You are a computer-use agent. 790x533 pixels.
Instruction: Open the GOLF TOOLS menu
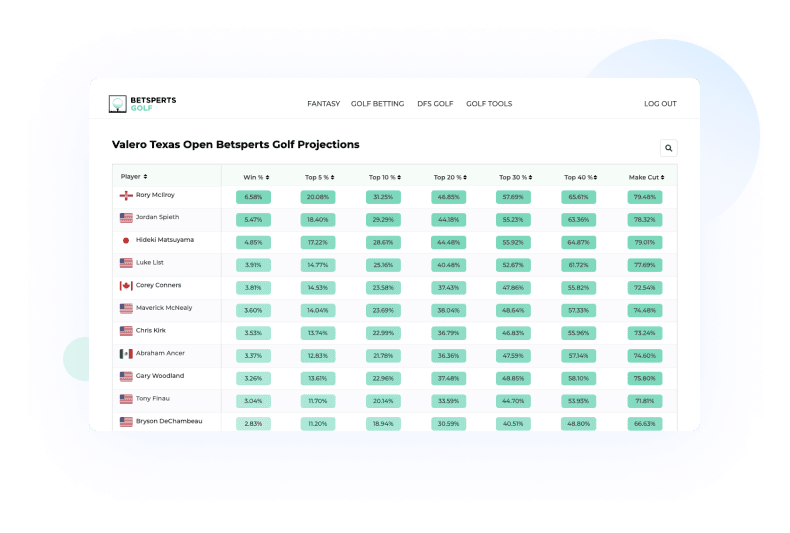click(x=489, y=104)
